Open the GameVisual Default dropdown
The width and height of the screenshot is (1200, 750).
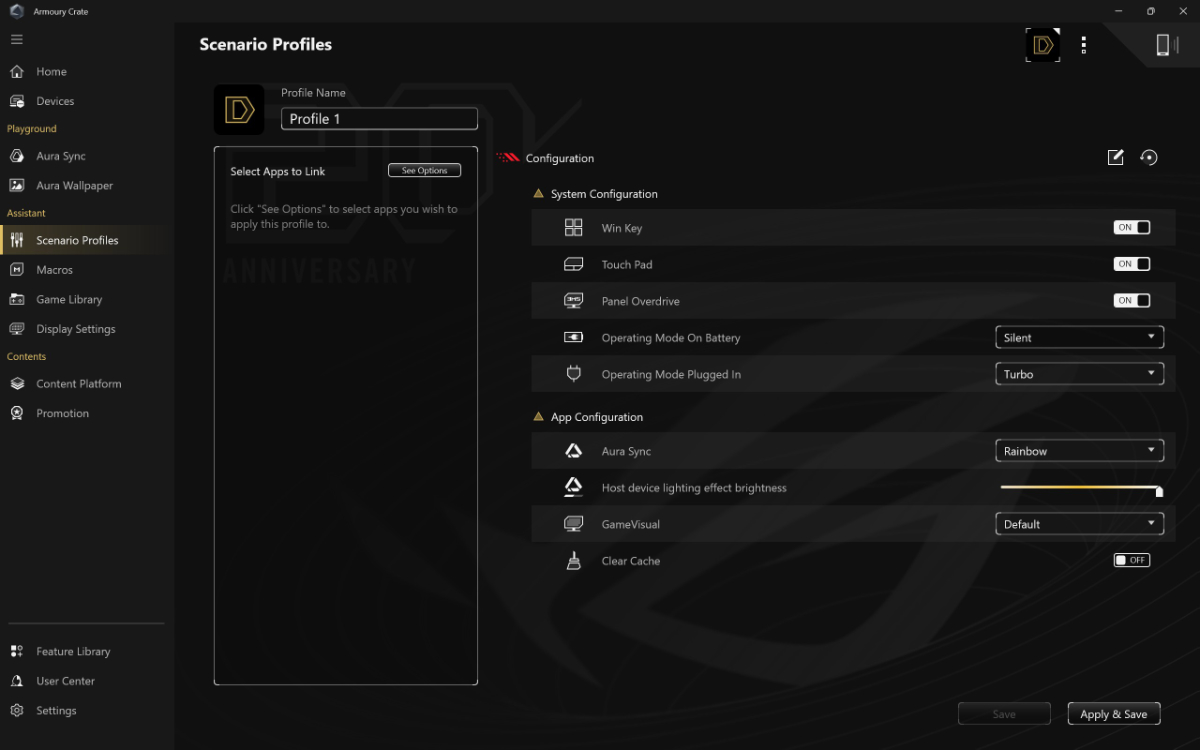(x=1080, y=524)
